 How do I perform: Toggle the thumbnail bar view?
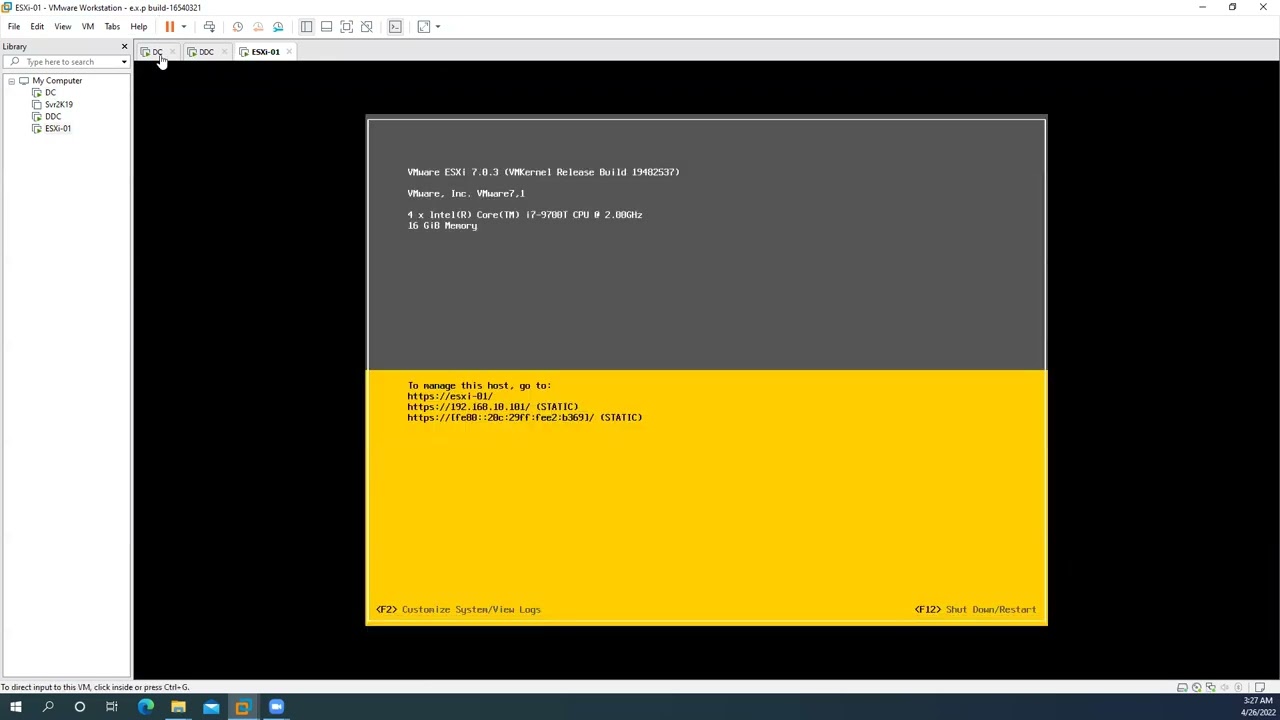pyautogui.click(x=326, y=27)
